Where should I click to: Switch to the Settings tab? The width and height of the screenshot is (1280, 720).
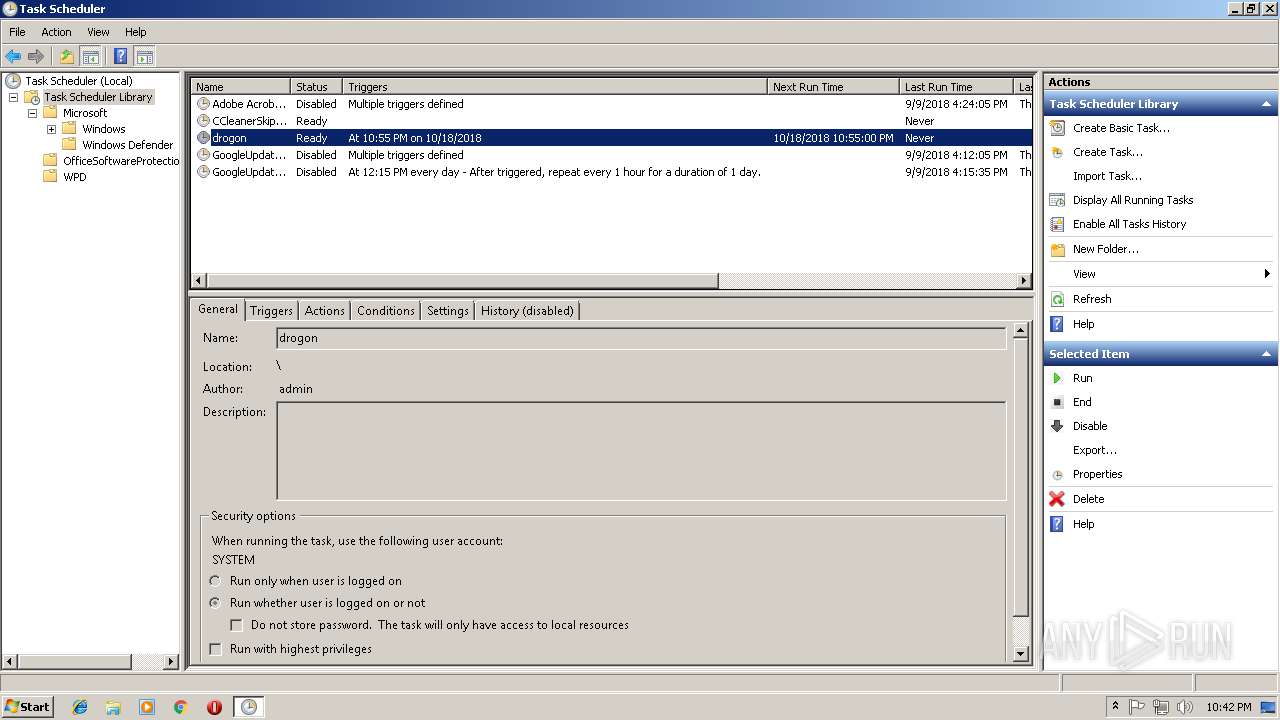447,311
